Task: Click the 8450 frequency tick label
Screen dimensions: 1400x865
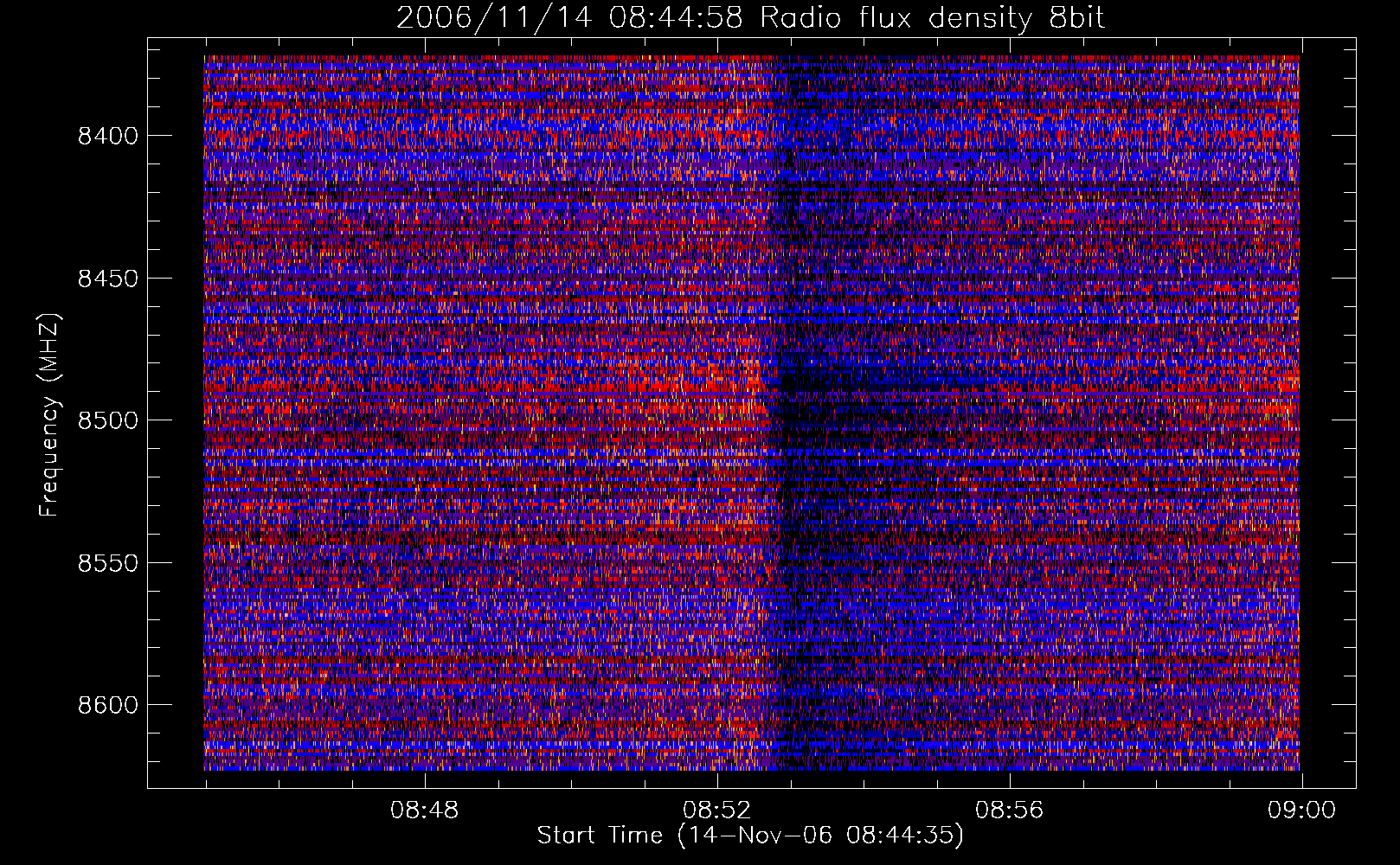Action: (108, 279)
